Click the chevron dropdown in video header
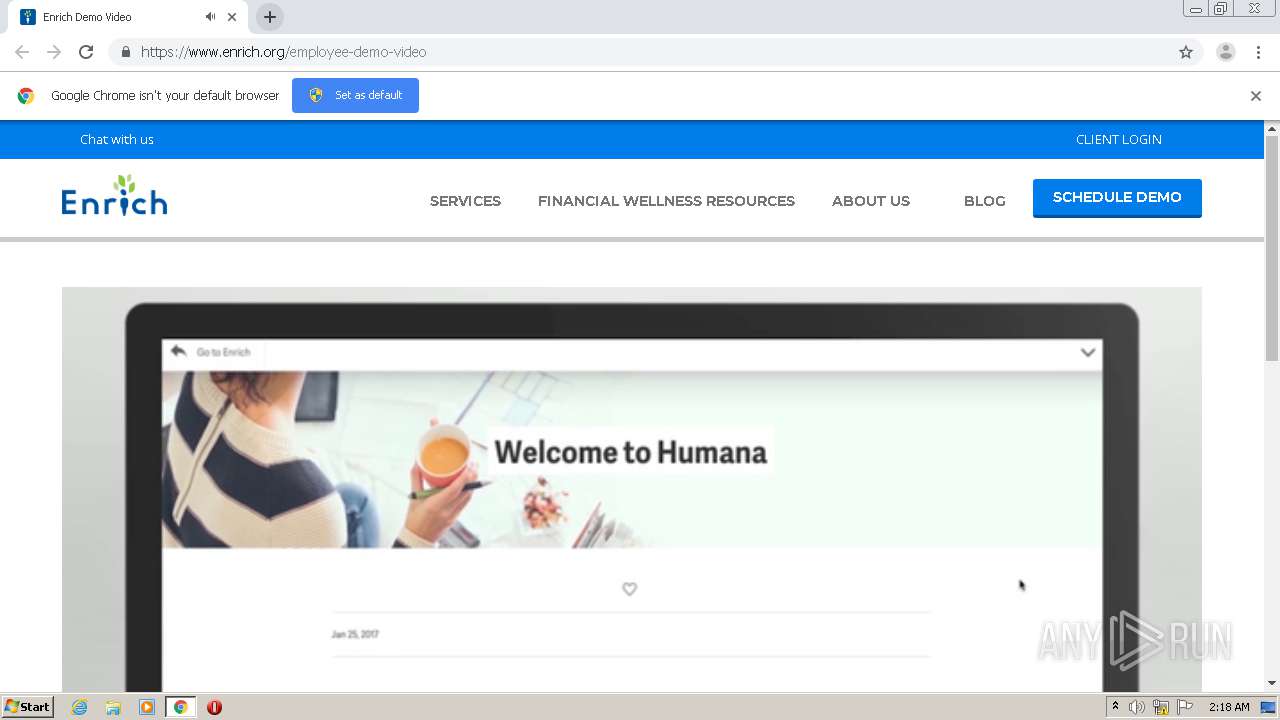The height and width of the screenshot is (720, 1280). click(1088, 352)
